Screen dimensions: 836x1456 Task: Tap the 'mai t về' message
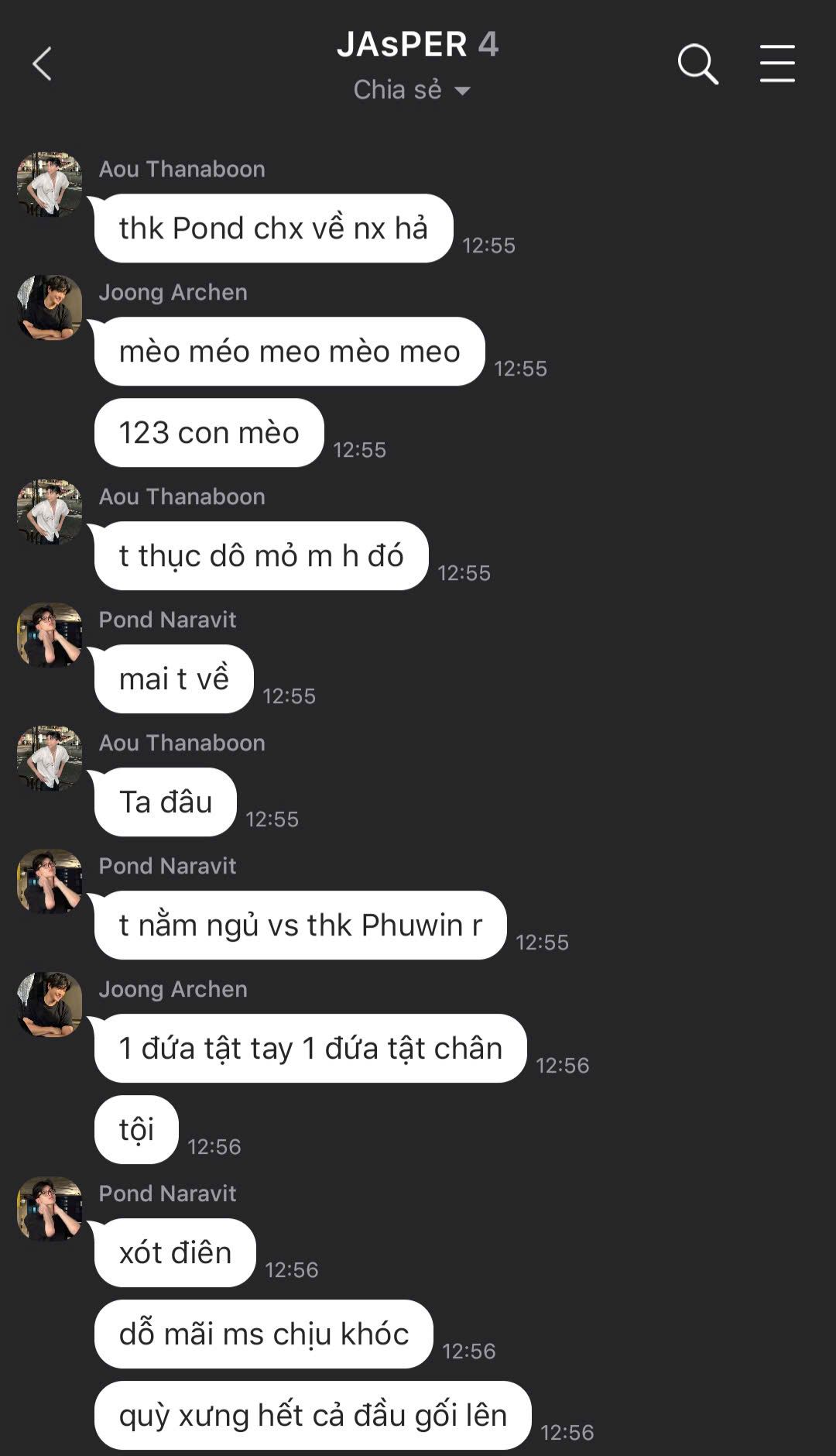coord(174,679)
